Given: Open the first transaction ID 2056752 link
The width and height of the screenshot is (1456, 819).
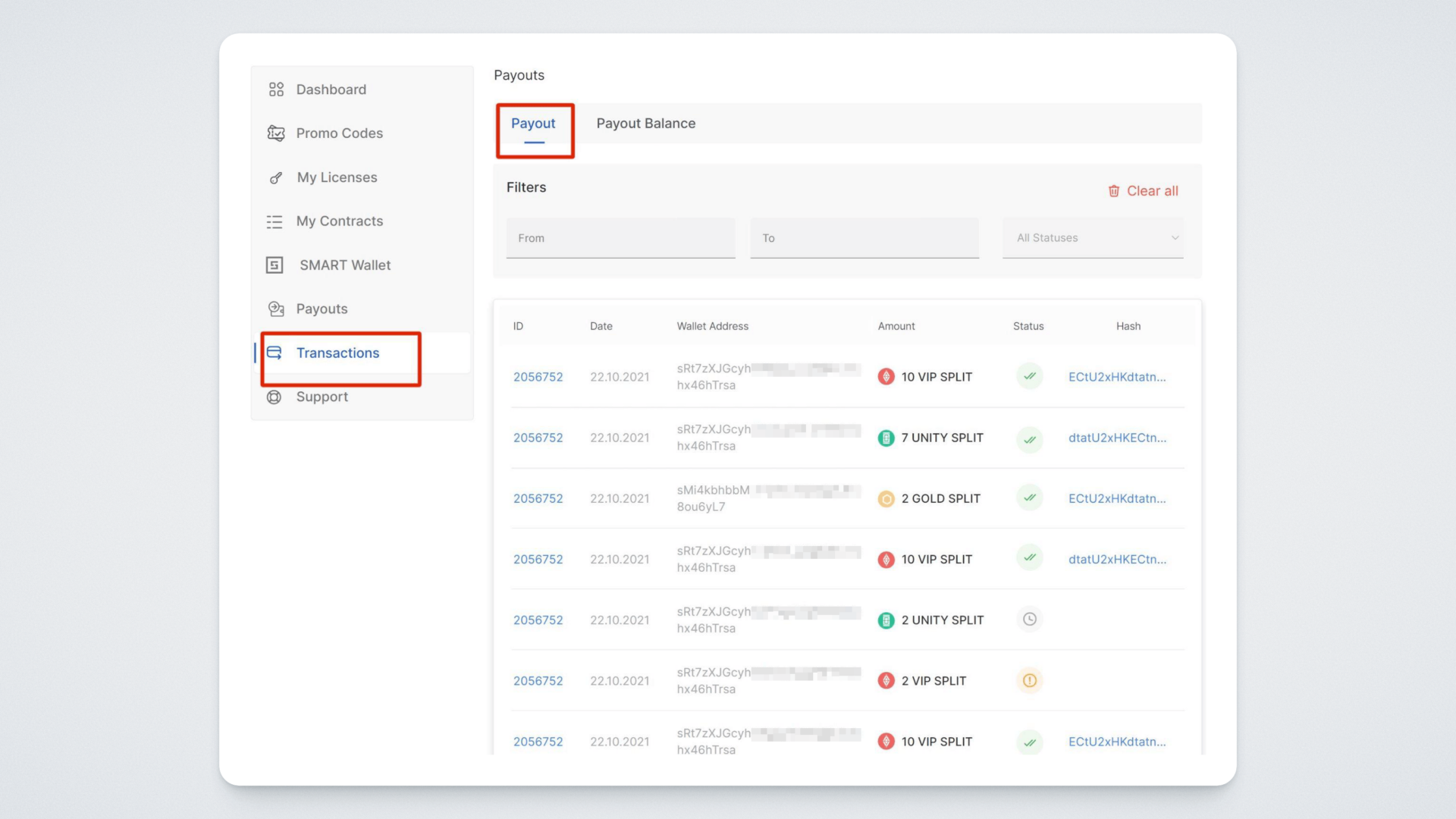Looking at the screenshot, I should click(x=538, y=377).
